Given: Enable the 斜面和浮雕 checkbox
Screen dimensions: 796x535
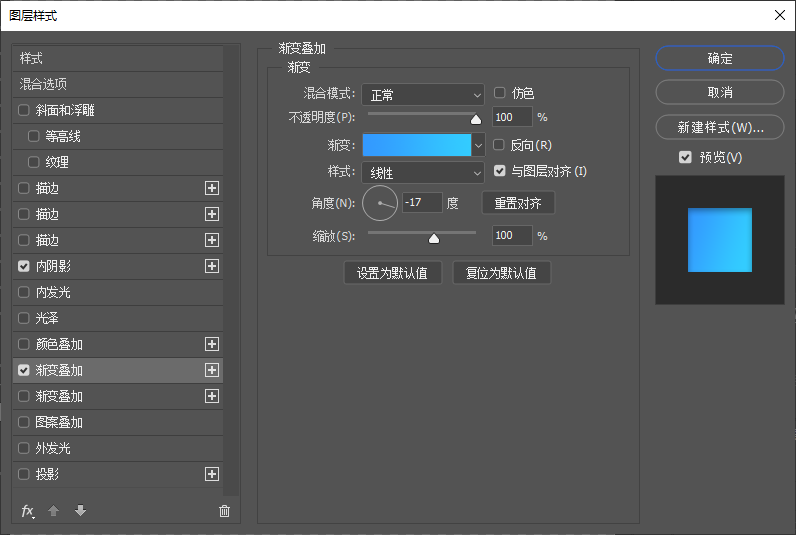Looking at the screenshot, I should (x=24, y=110).
